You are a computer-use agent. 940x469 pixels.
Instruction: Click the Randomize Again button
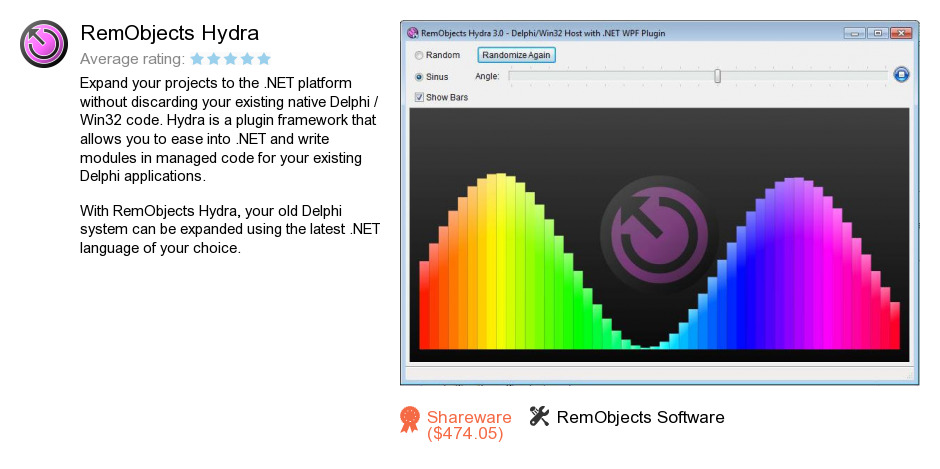pyautogui.click(x=516, y=55)
